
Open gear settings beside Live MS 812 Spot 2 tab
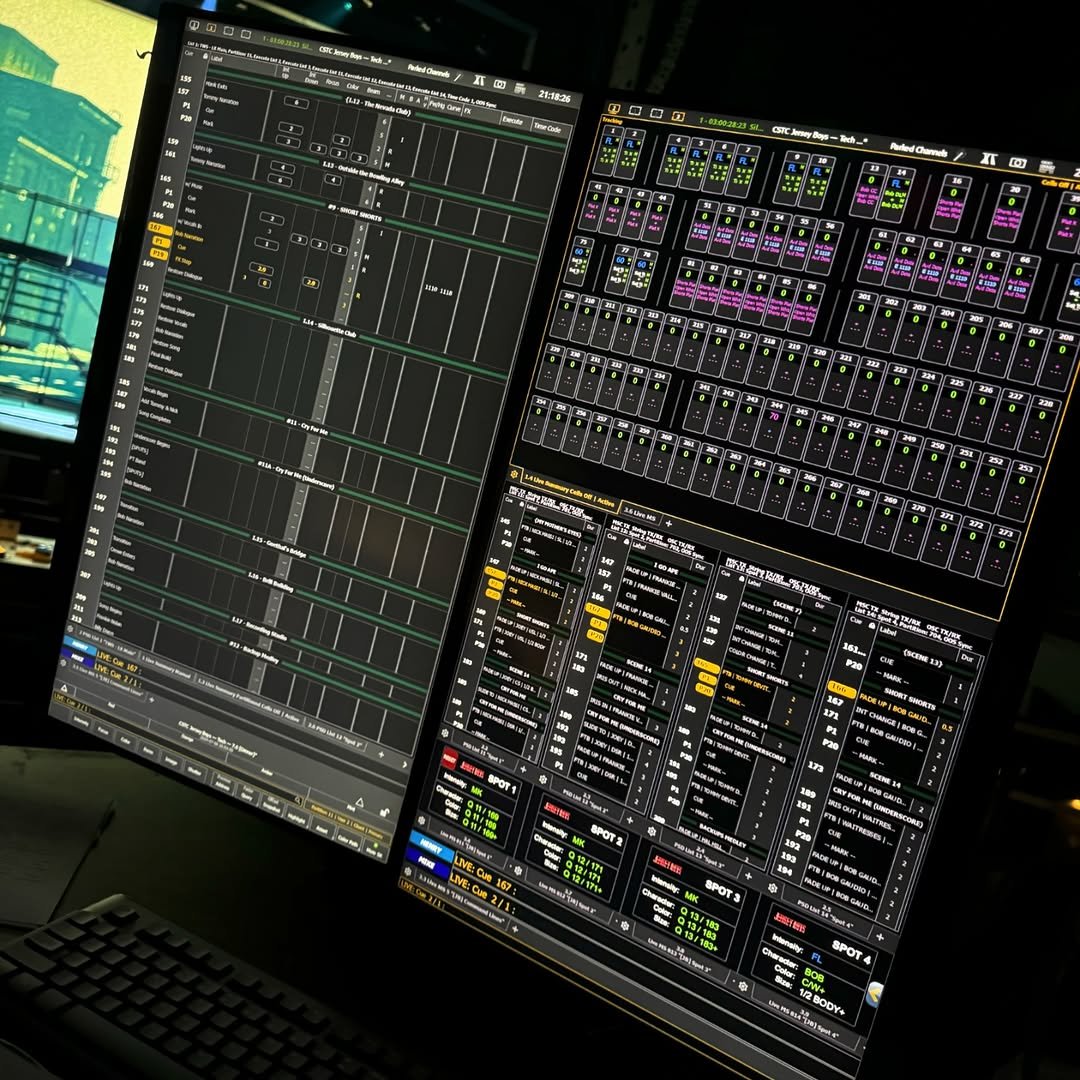tap(518, 870)
